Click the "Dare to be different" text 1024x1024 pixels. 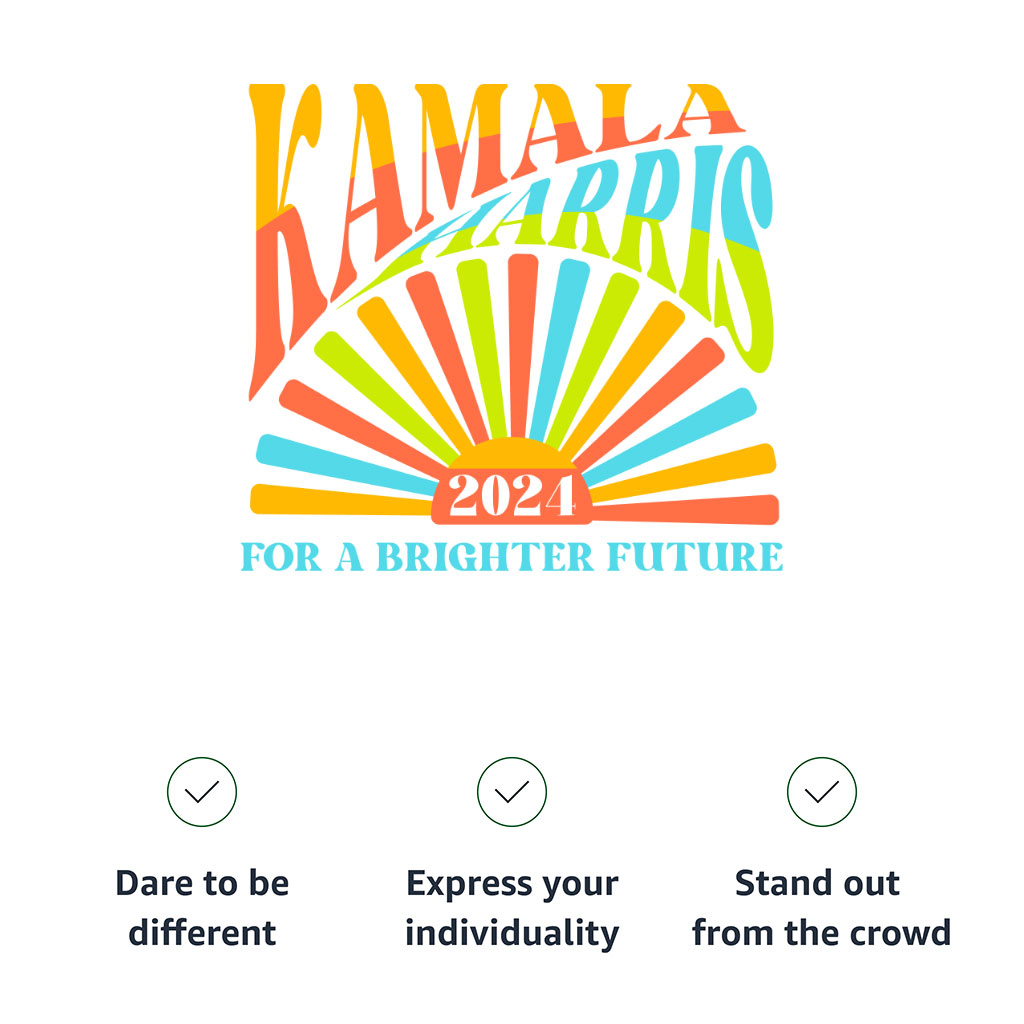click(202, 907)
